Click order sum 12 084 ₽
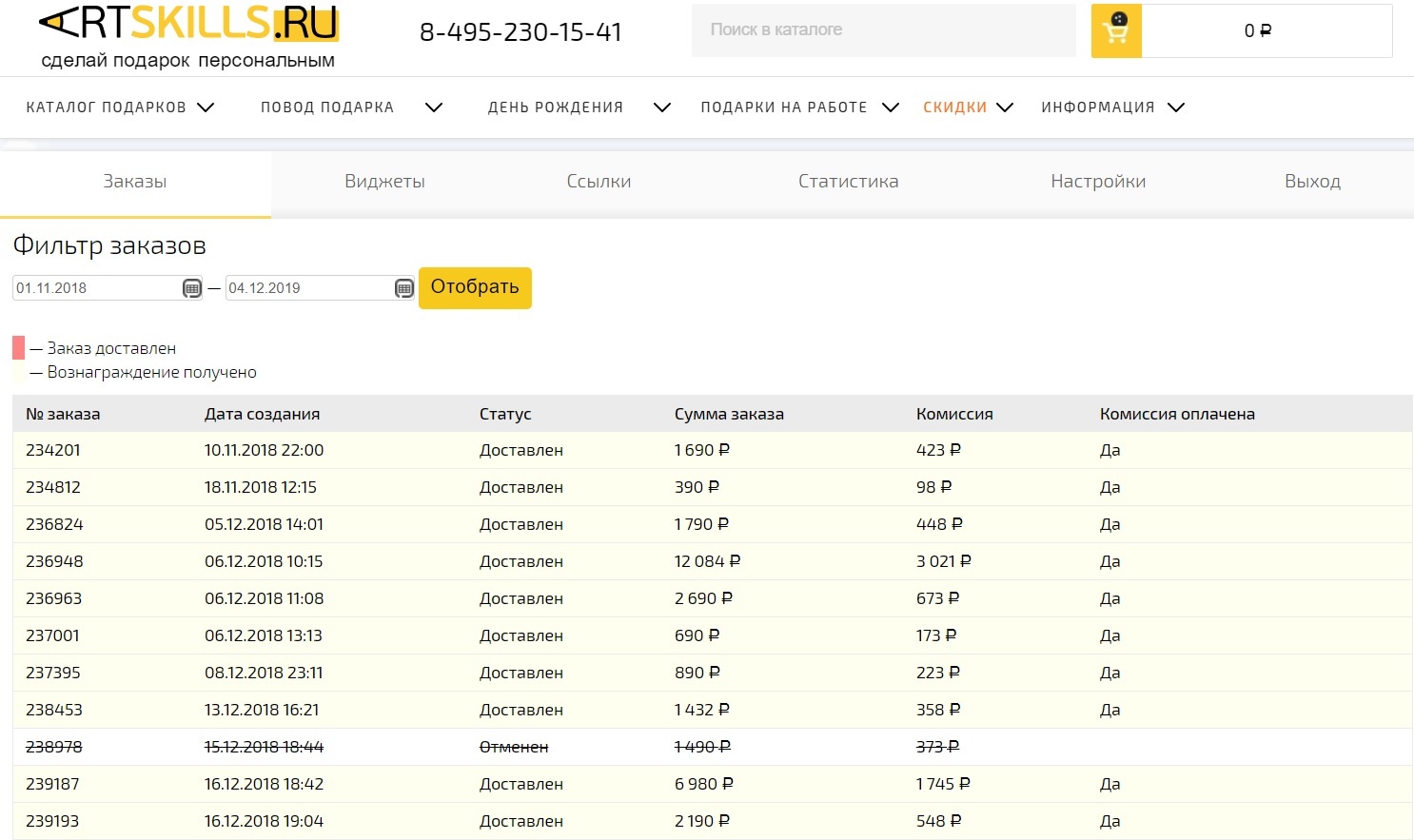The image size is (1414, 840). coord(708,561)
